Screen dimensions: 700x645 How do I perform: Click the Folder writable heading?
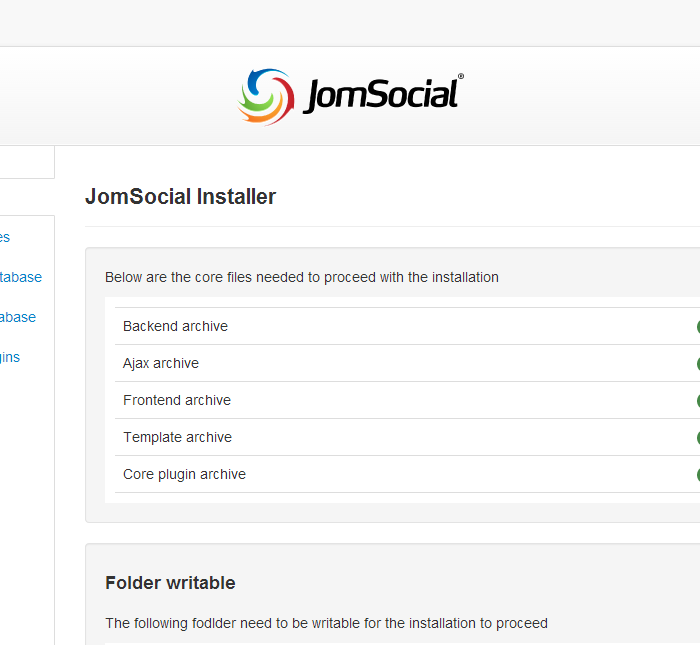pos(170,583)
